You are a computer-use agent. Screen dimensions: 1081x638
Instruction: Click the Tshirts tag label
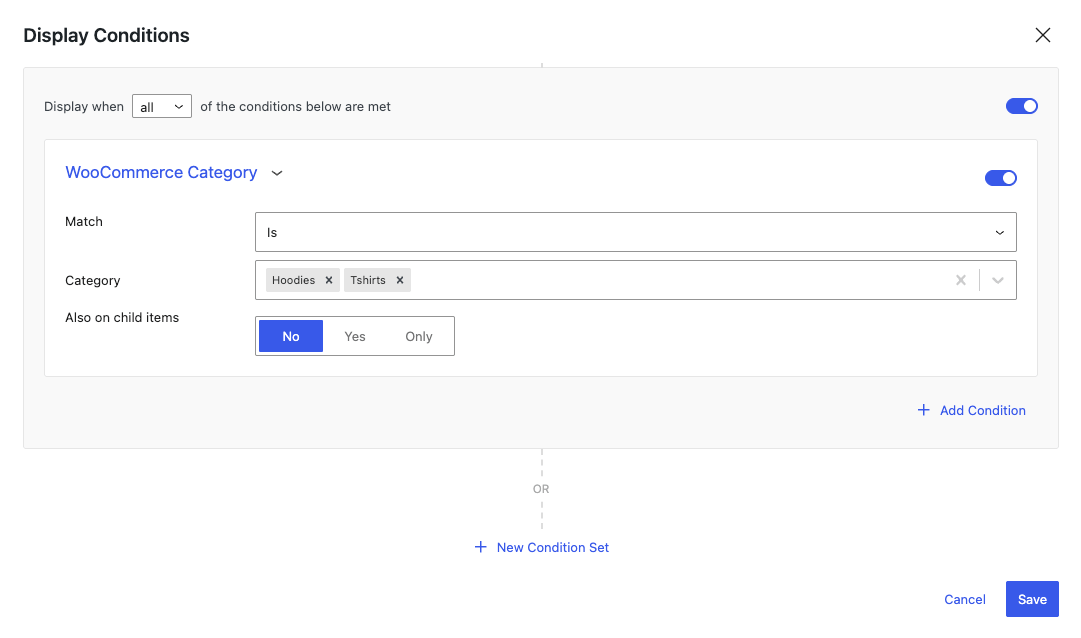pyautogui.click(x=367, y=280)
